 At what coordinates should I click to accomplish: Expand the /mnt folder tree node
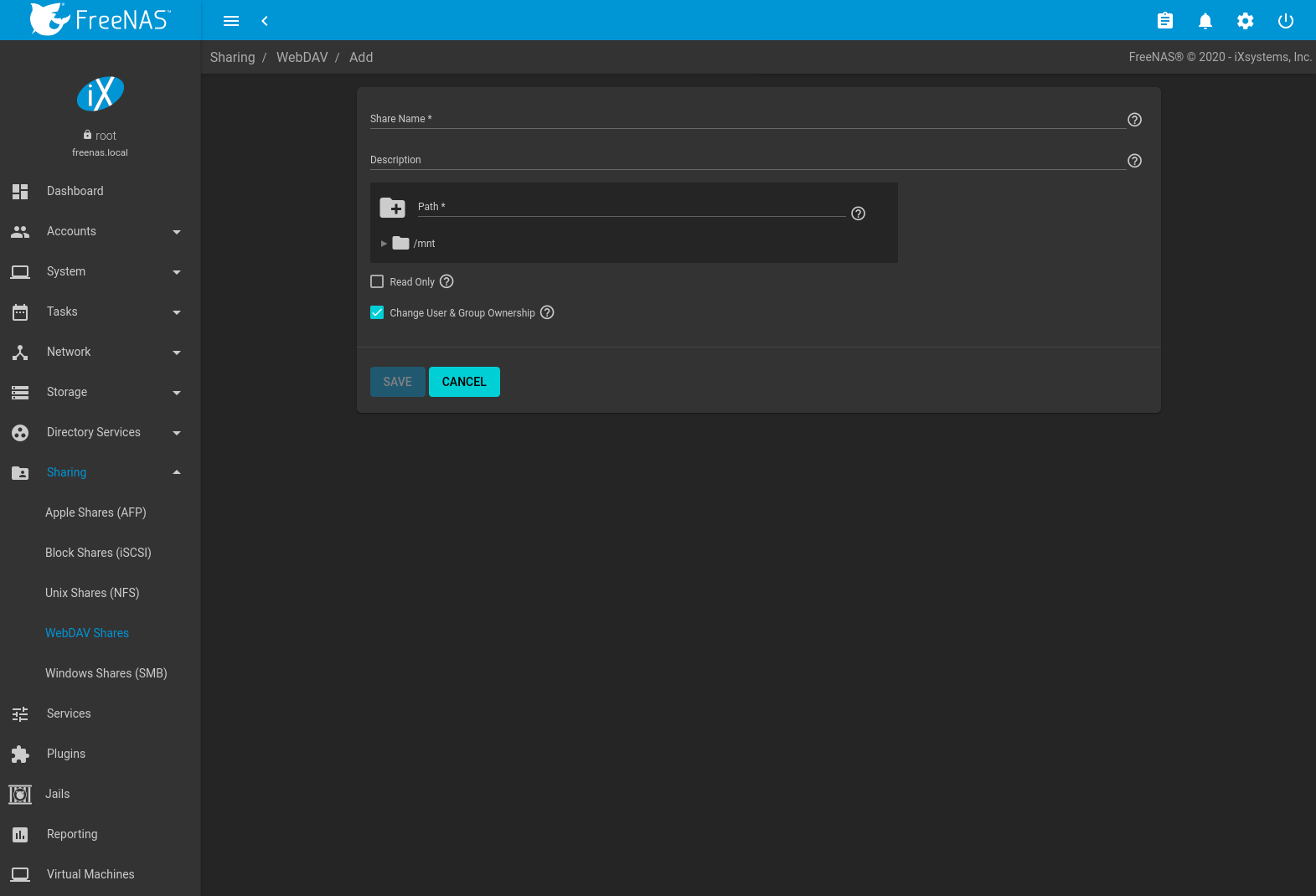click(384, 244)
